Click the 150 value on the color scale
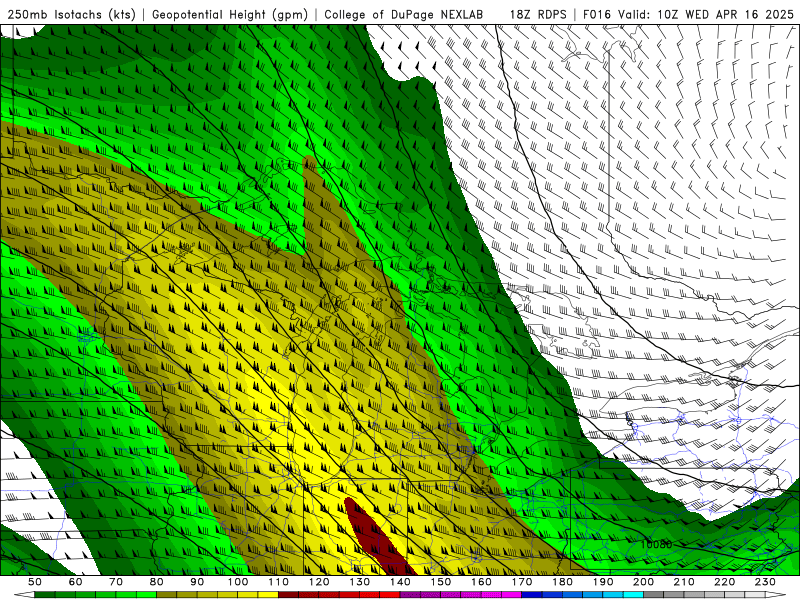 pyautogui.click(x=440, y=582)
